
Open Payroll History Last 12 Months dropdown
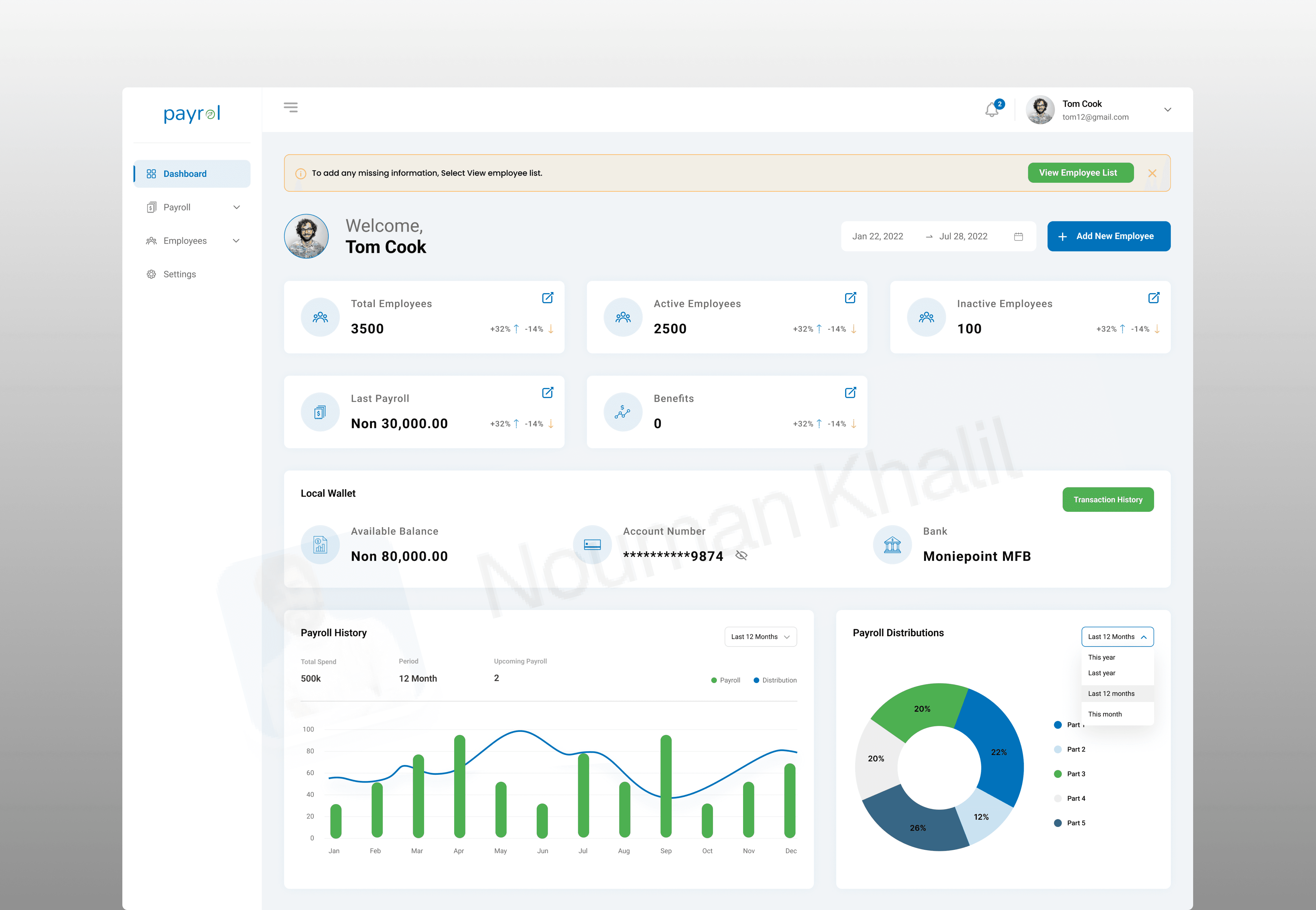tap(760, 637)
